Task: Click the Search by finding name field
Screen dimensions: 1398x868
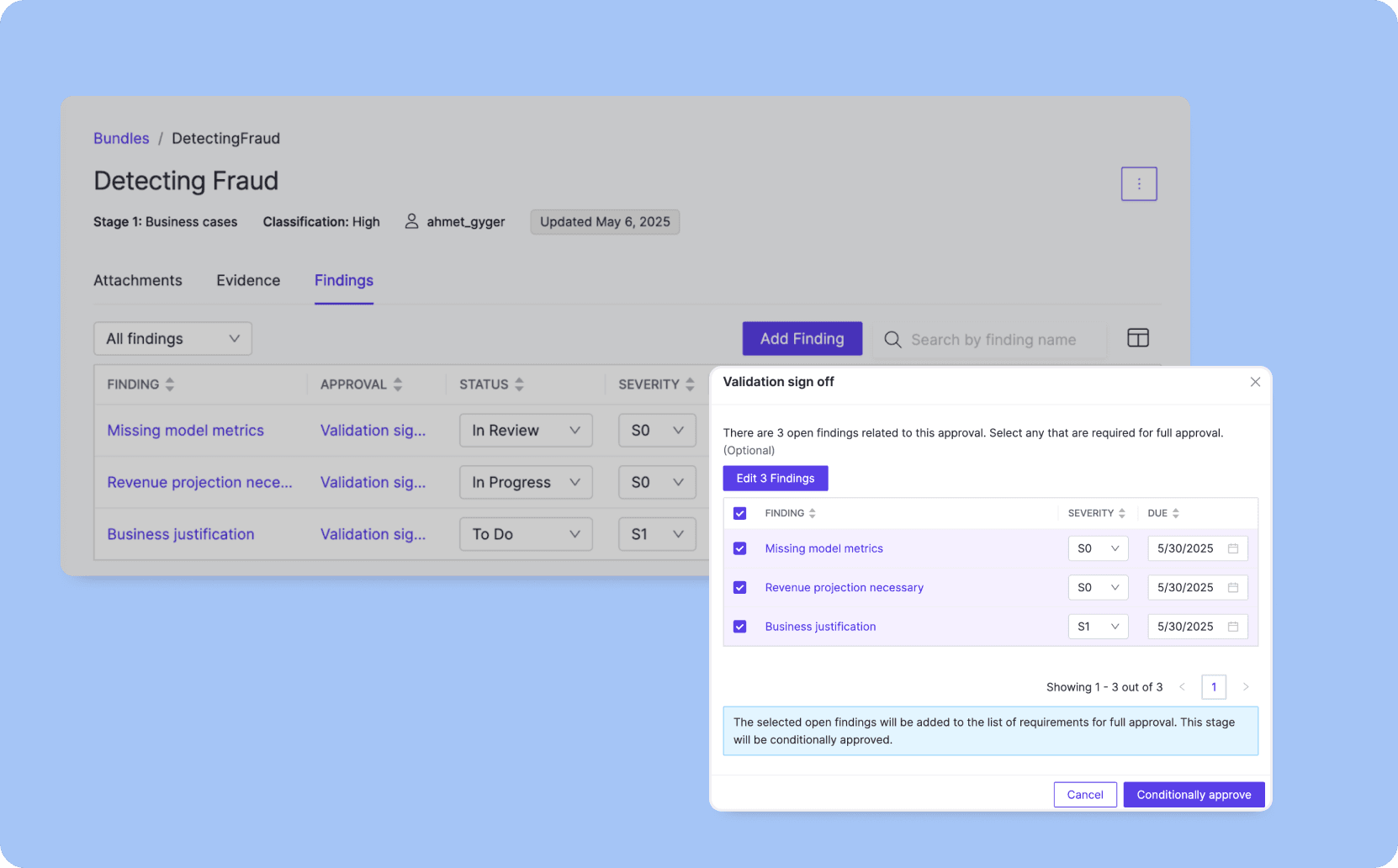Action: tap(993, 339)
